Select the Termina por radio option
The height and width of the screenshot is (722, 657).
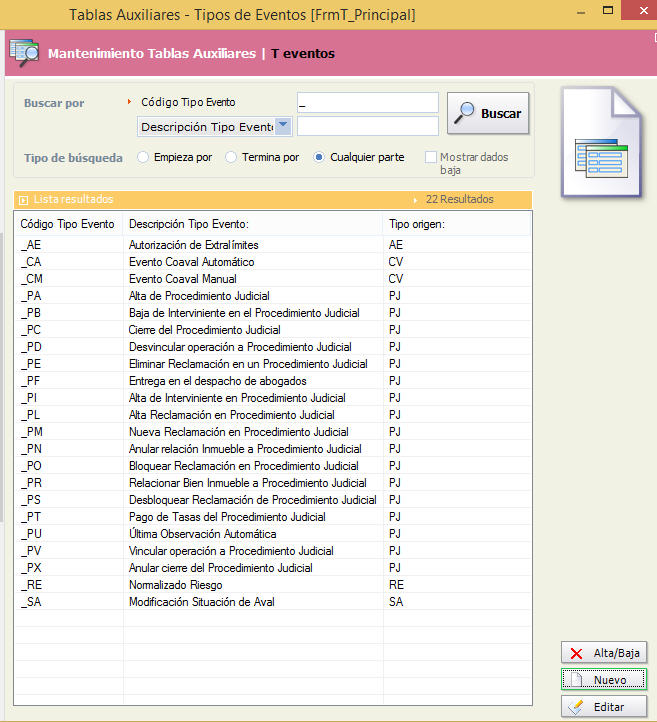coord(231,157)
